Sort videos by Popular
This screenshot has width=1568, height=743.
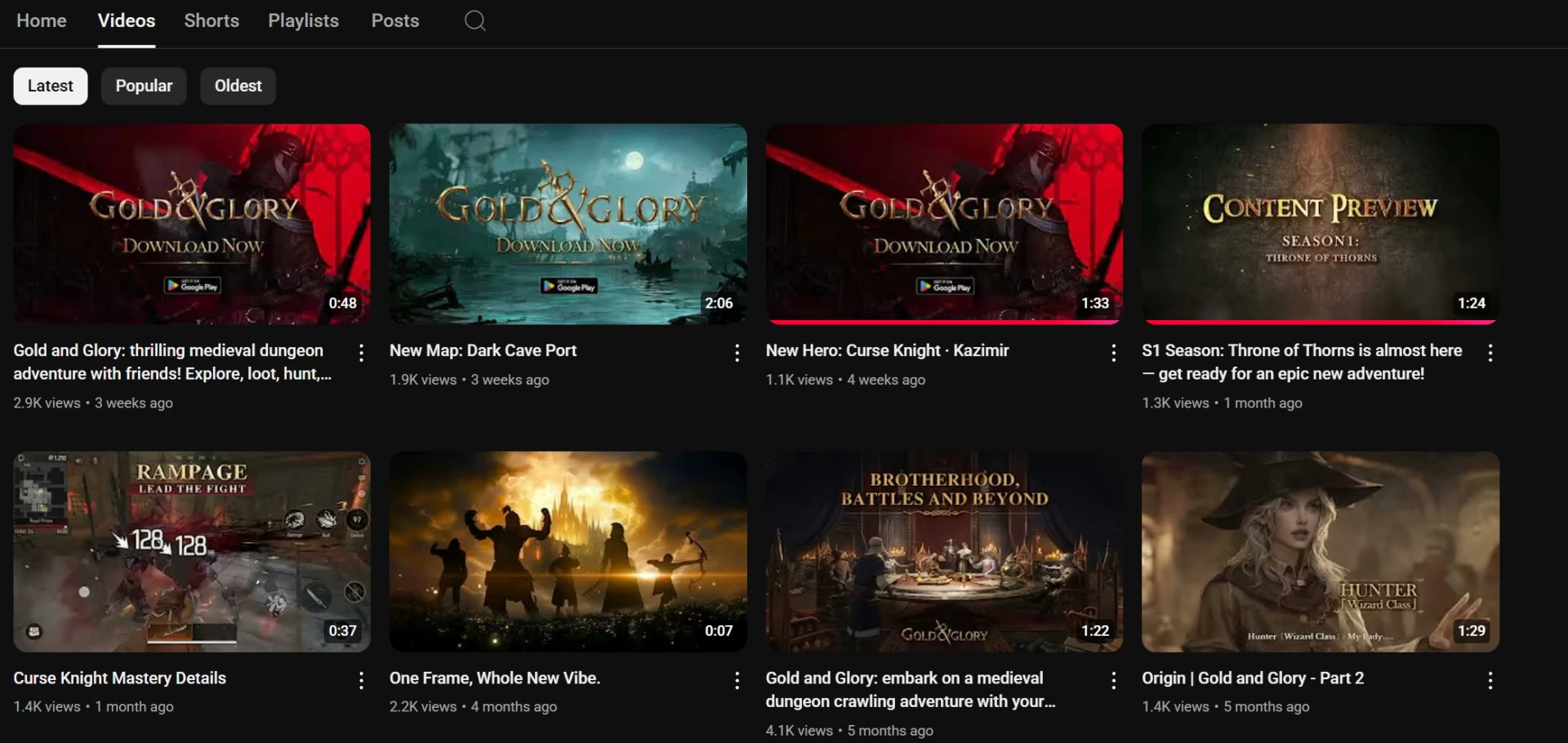click(x=144, y=86)
